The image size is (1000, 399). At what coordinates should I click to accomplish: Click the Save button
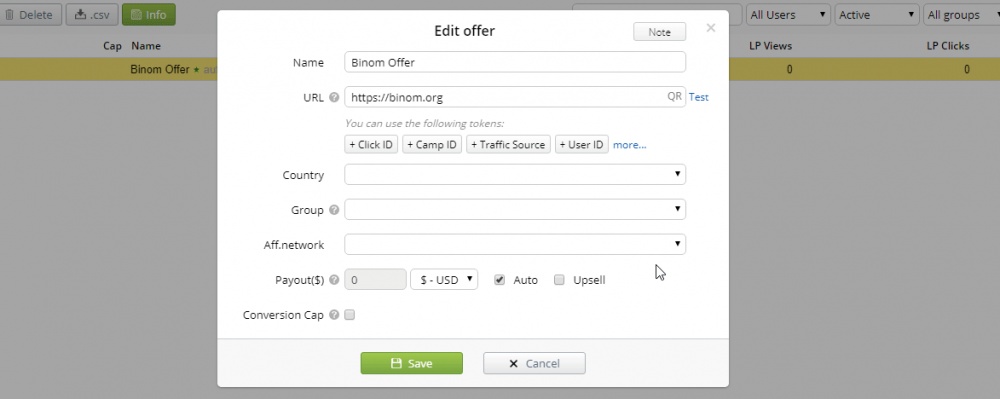click(x=411, y=363)
